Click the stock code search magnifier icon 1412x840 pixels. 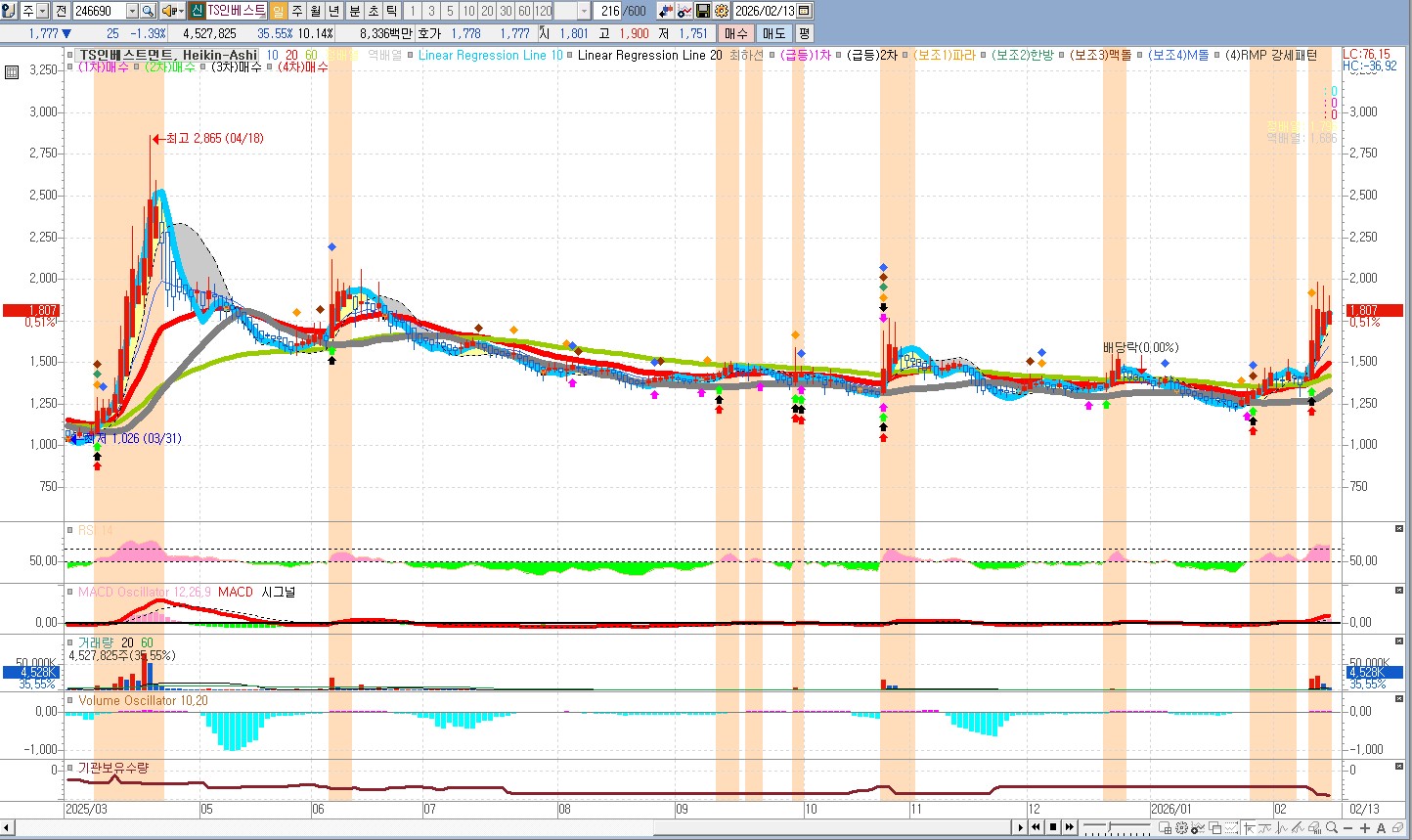pyautogui.click(x=148, y=11)
